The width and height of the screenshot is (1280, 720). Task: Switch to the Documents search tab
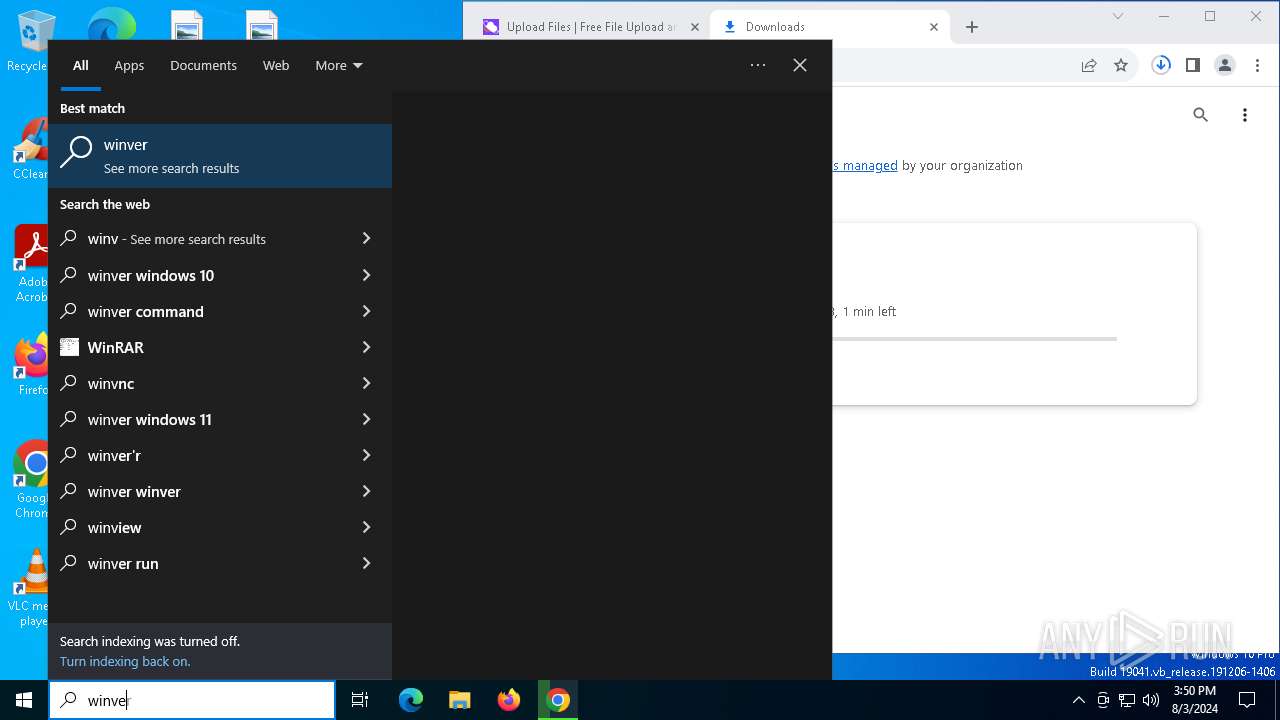(x=203, y=65)
